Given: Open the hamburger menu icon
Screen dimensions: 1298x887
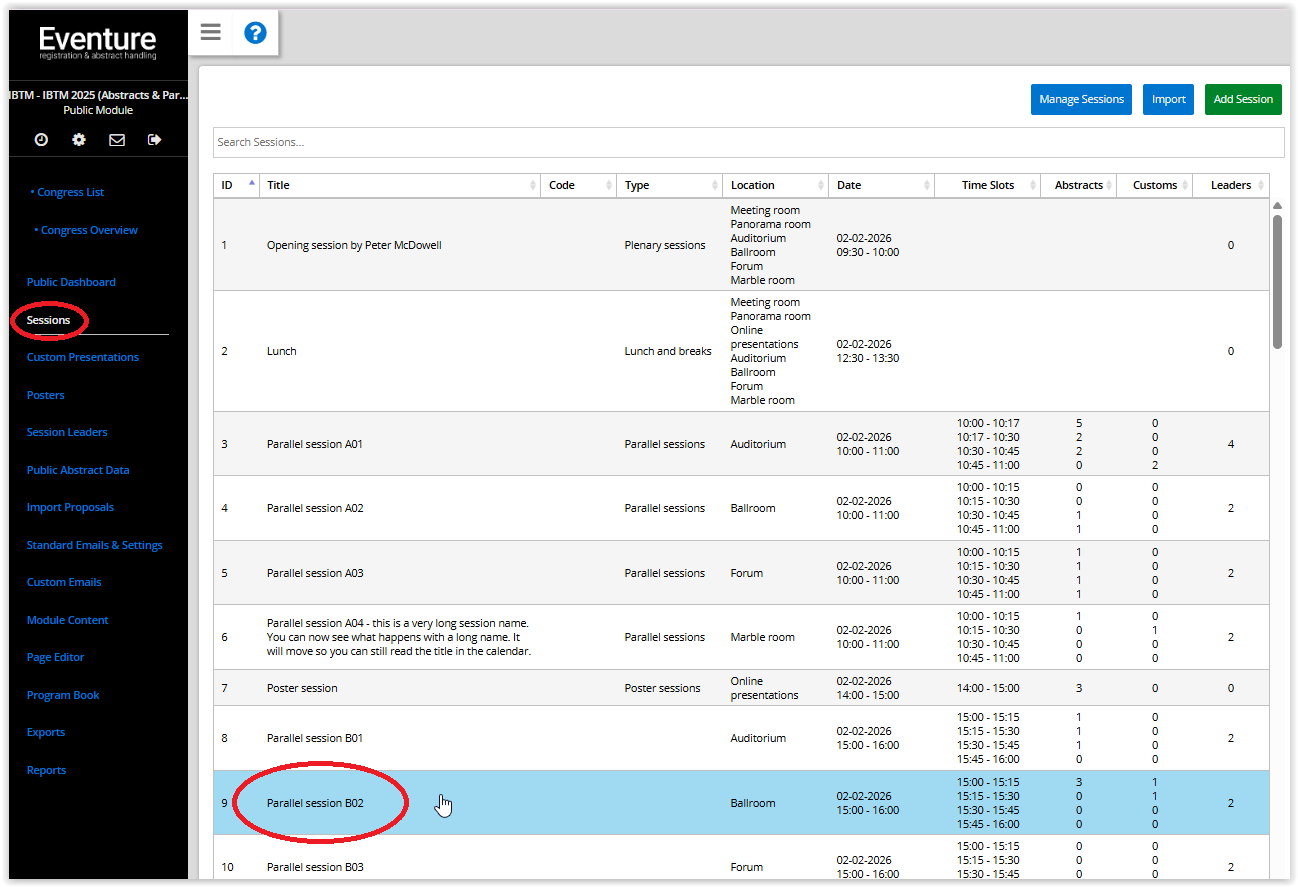Looking at the screenshot, I should point(210,32).
